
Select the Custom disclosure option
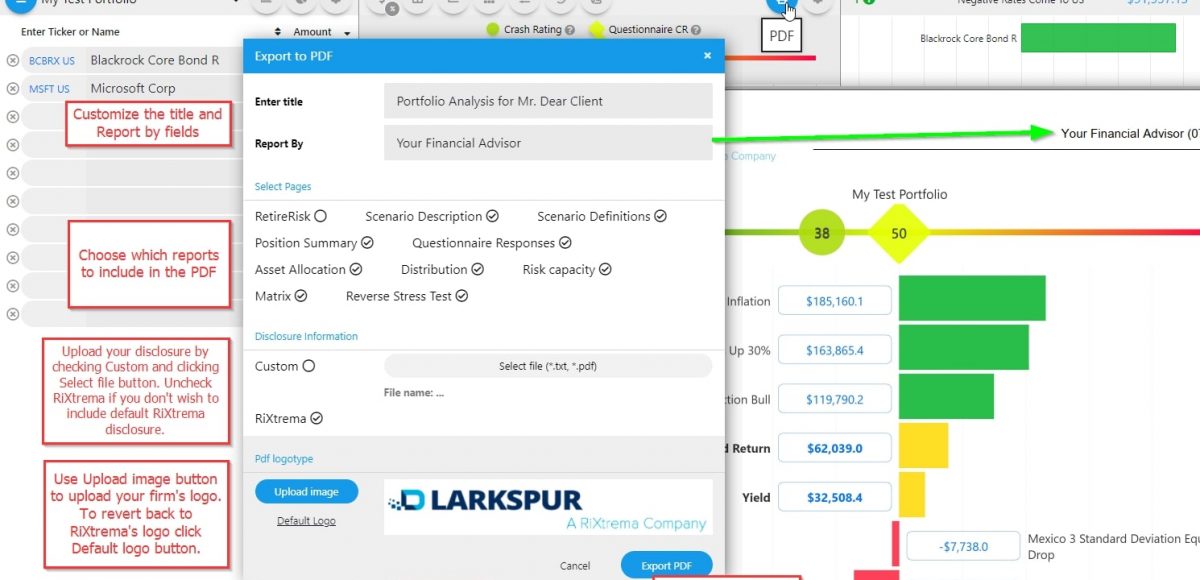tap(309, 366)
